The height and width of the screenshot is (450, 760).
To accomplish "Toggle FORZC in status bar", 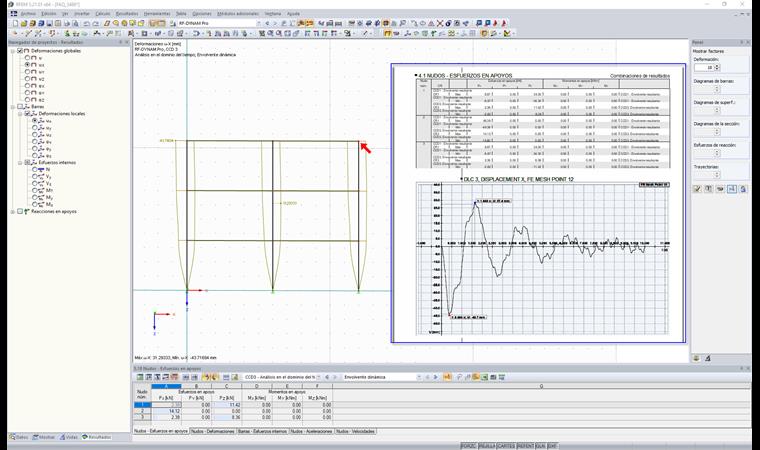I will [468, 446].
